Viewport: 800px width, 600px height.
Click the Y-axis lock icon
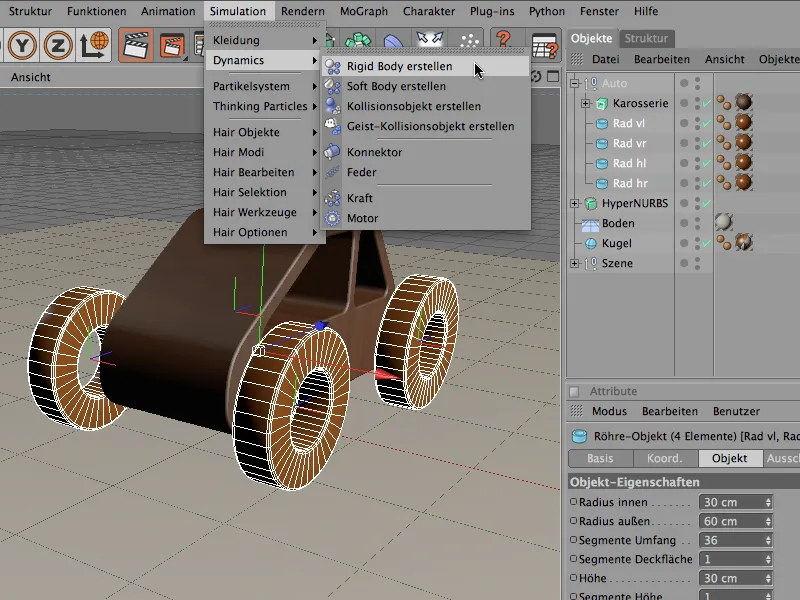(x=21, y=44)
